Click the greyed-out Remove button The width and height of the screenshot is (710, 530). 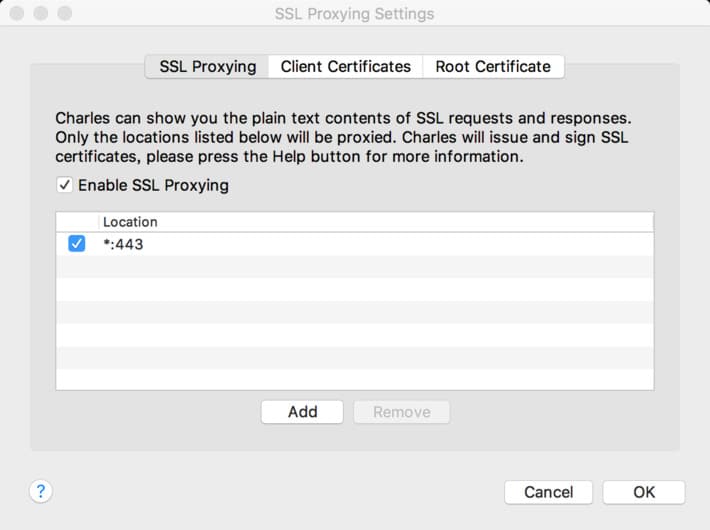(402, 412)
